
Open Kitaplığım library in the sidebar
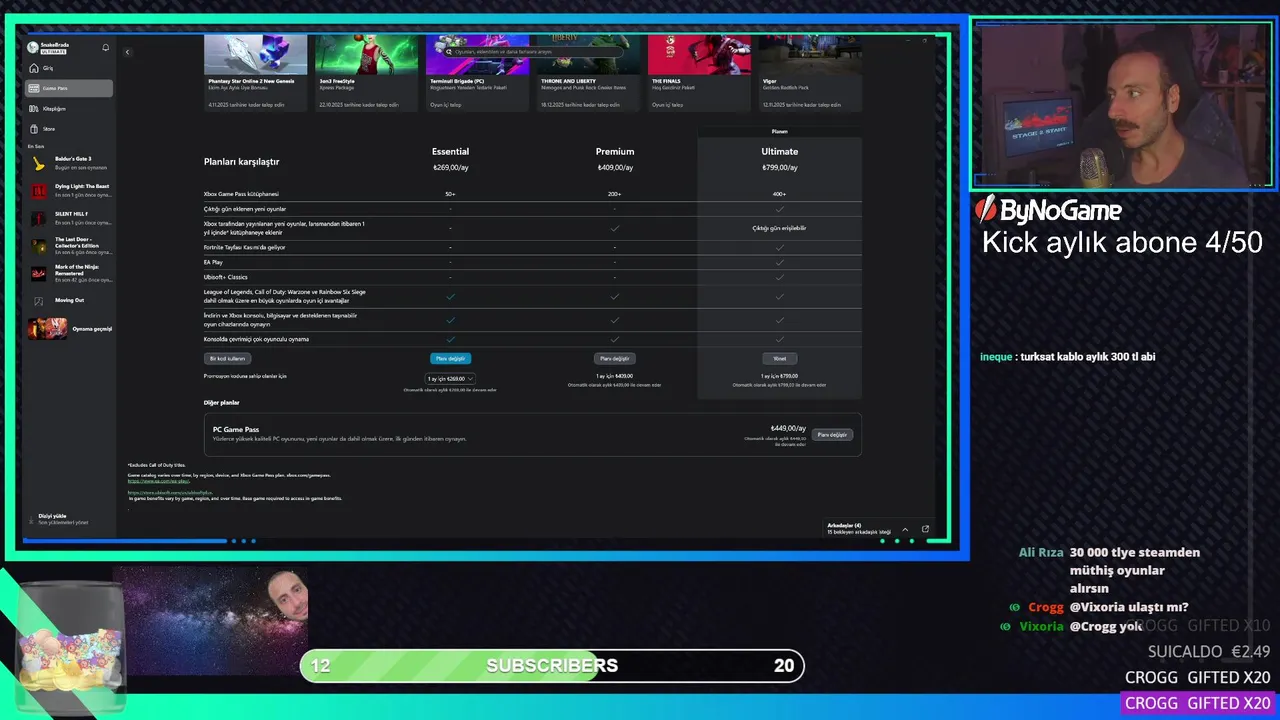pos(69,108)
